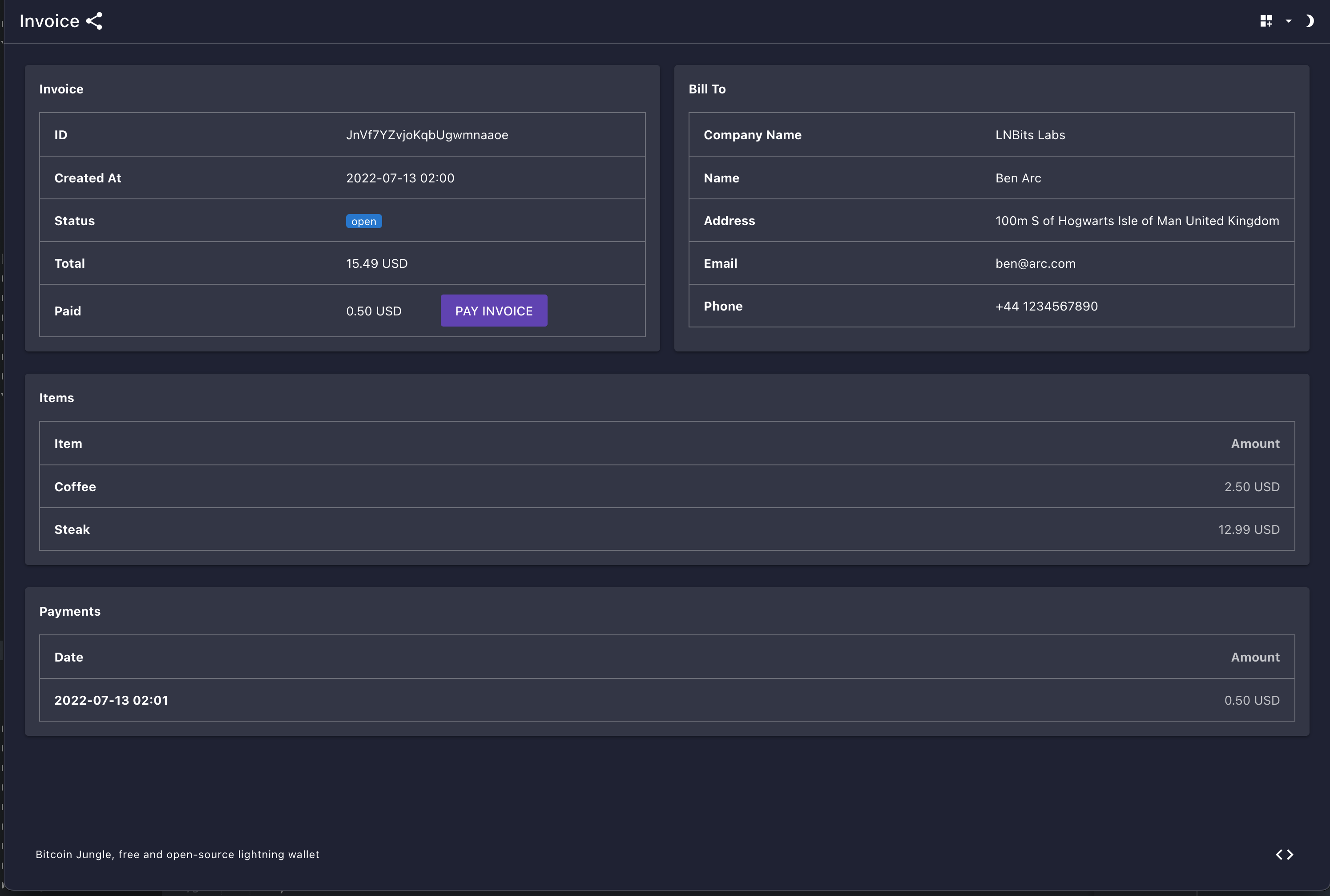This screenshot has height=896, width=1330.
Task: Click the Item column header
Action: coord(68,444)
